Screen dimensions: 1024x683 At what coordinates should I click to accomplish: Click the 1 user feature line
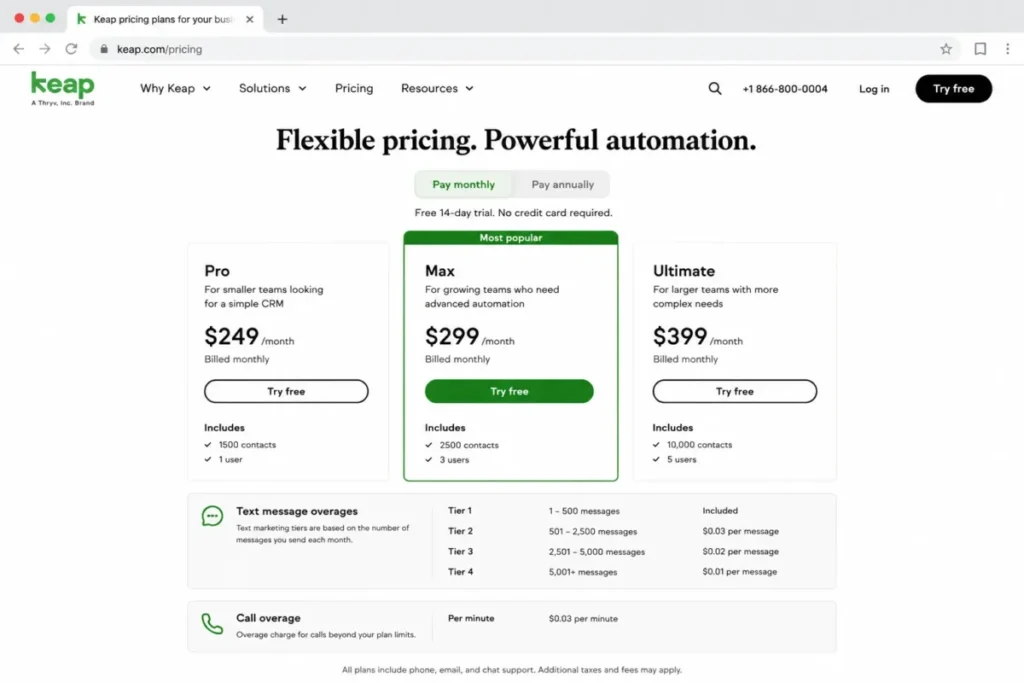point(223,460)
